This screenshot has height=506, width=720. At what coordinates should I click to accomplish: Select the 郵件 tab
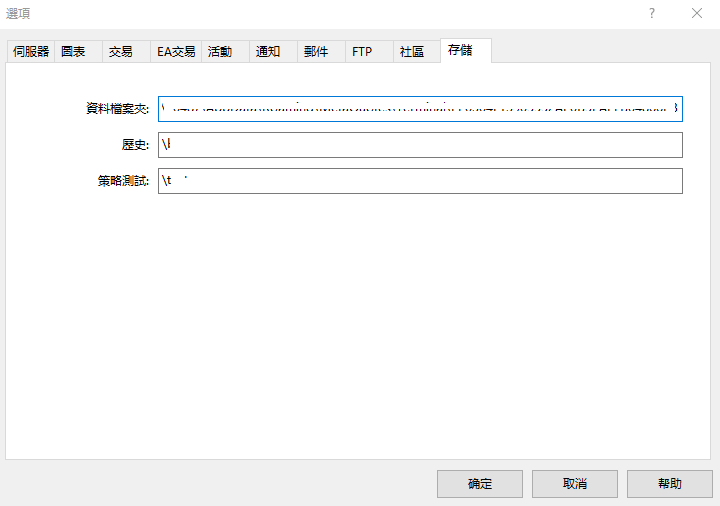point(321,51)
